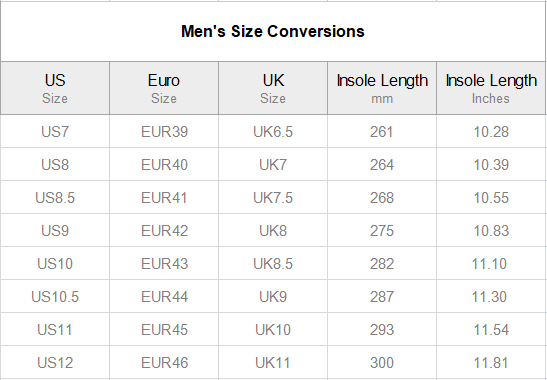Select the EUR40 cell
This screenshot has height=380, width=547.
[164, 164]
